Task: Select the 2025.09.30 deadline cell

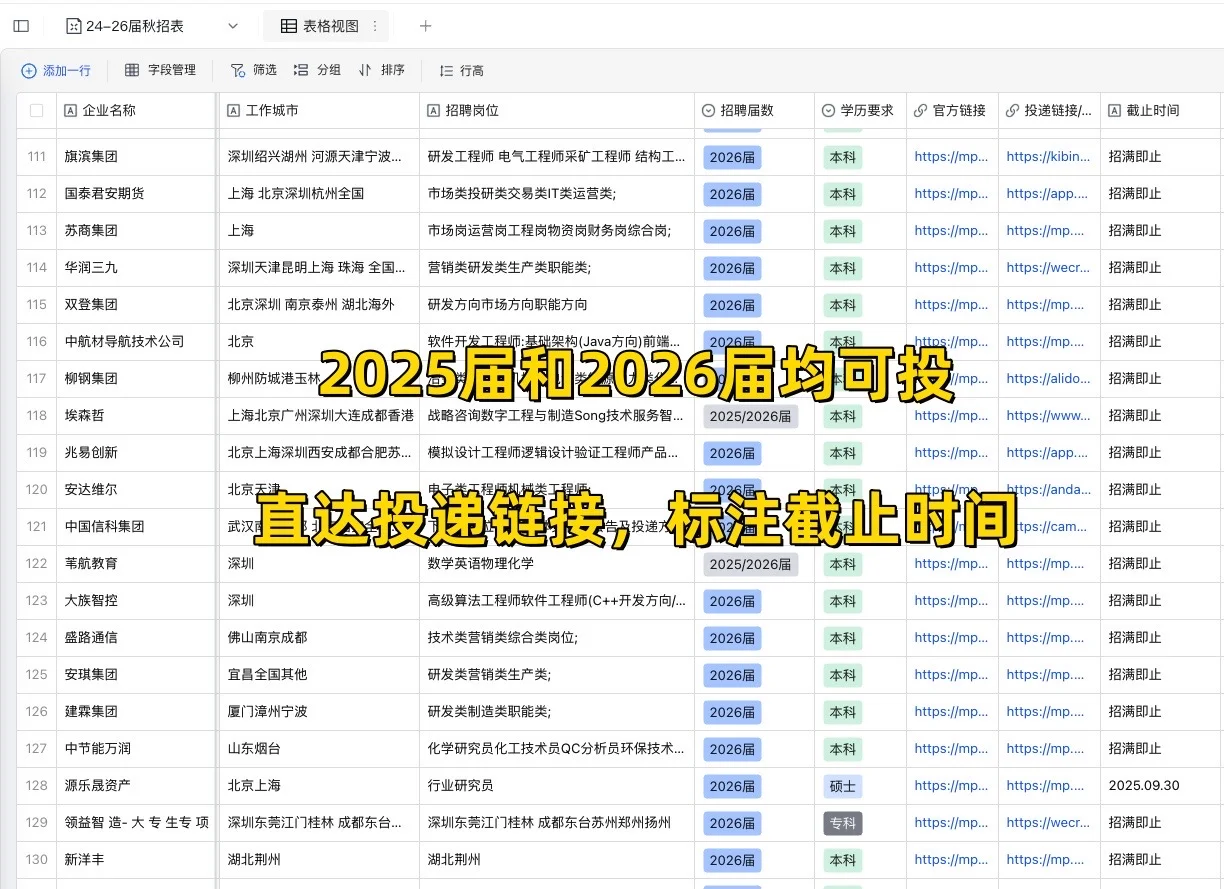Action: (x=1162, y=786)
